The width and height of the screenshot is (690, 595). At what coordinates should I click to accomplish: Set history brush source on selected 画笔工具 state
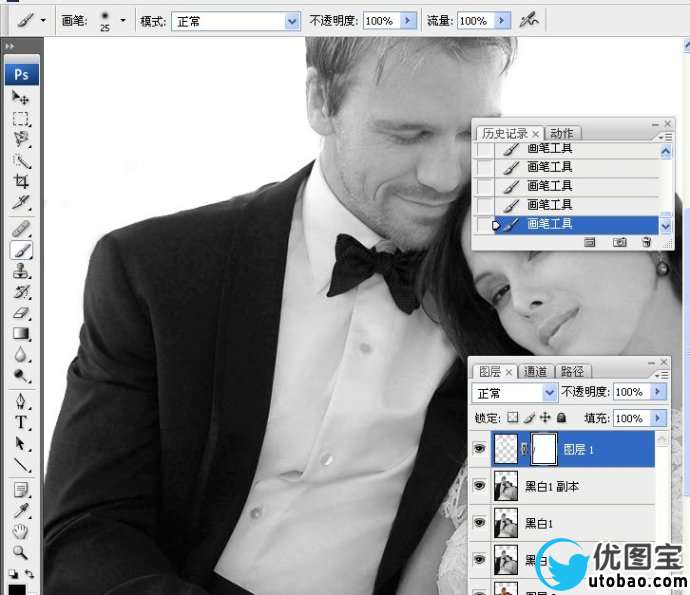click(486, 225)
